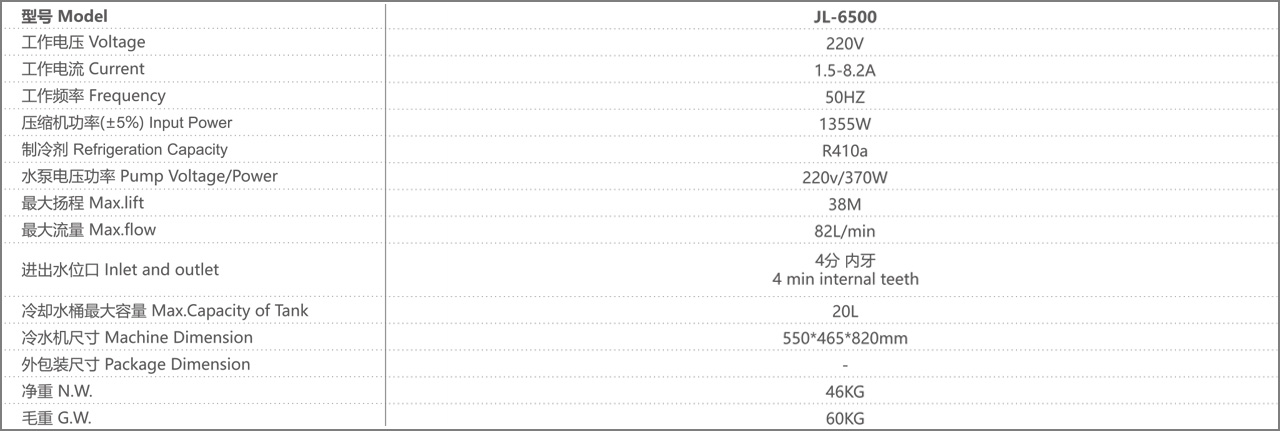Select the 50HZ frequency value
Image resolution: width=1280 pixels, height=431 pixels.
coord(845,97)
